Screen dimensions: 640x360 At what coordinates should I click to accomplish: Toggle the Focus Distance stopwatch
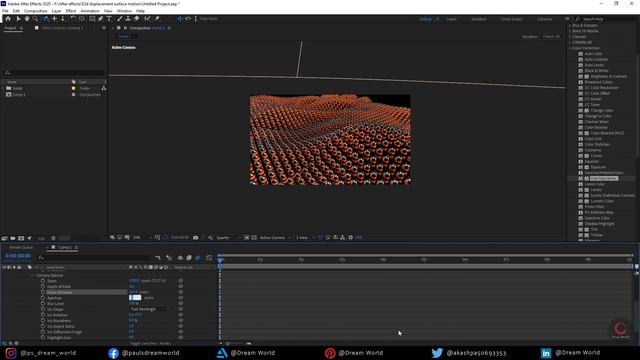click(43, 292)
